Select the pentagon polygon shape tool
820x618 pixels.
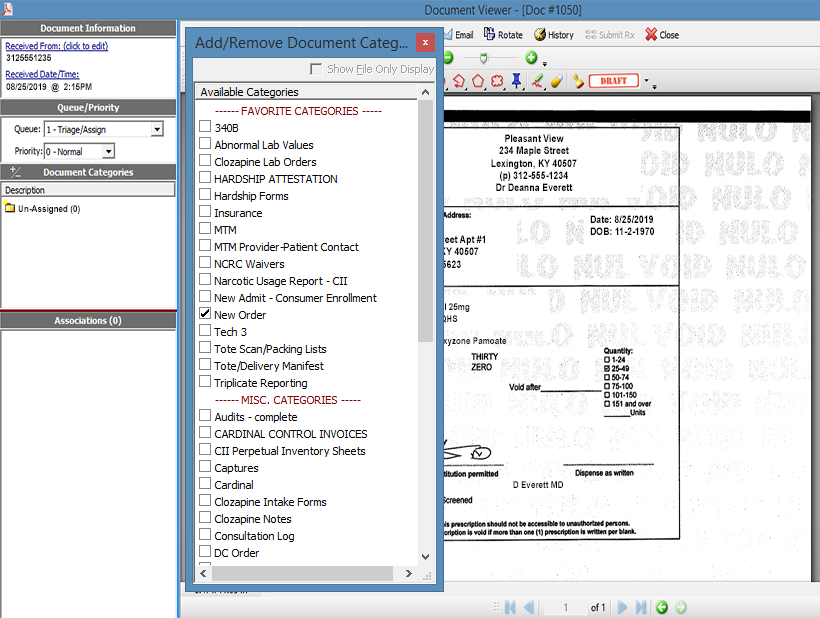[x=478, y=81]
